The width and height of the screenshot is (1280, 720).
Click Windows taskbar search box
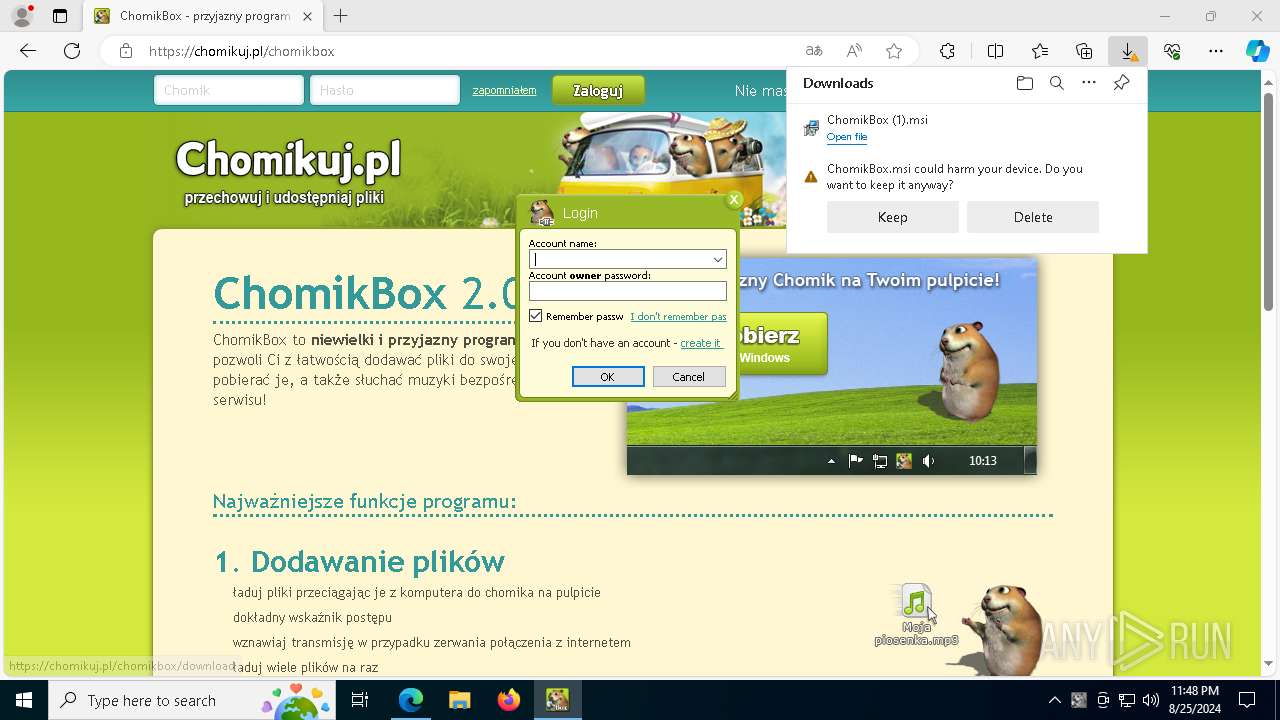pyautogui.click(x=191, y=700)
